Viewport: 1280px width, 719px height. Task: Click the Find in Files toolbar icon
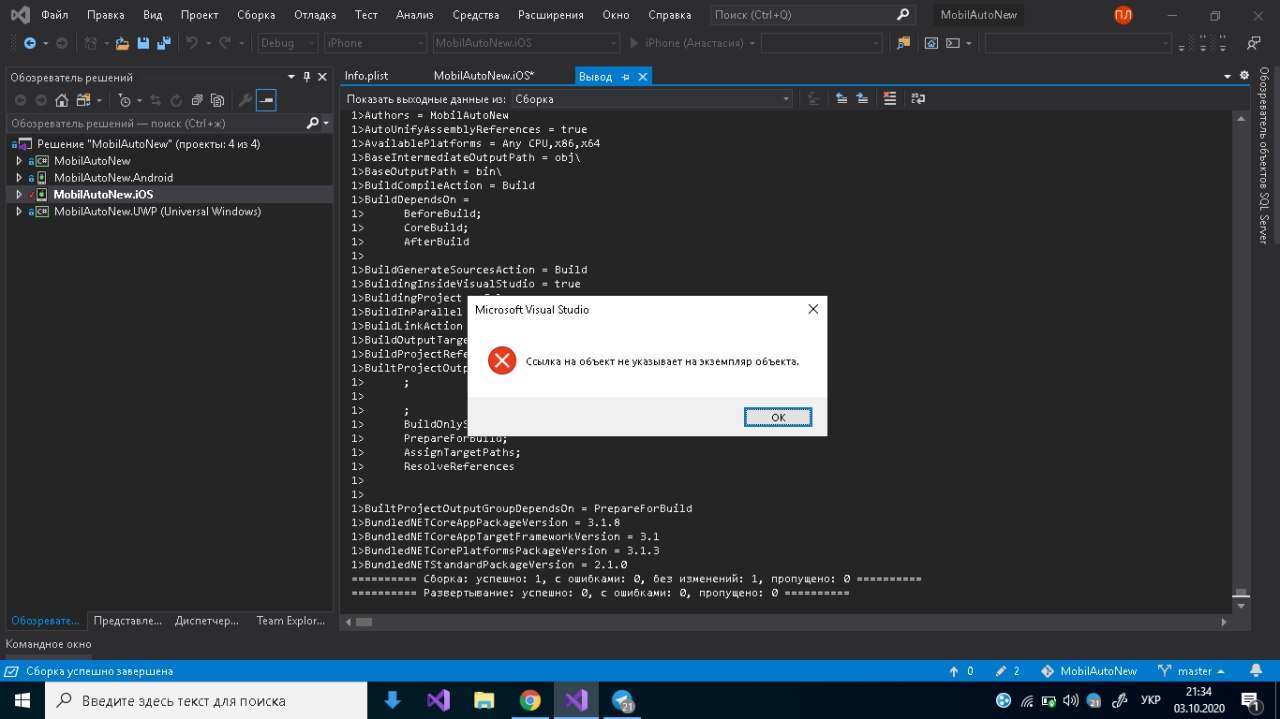(904, 43)
